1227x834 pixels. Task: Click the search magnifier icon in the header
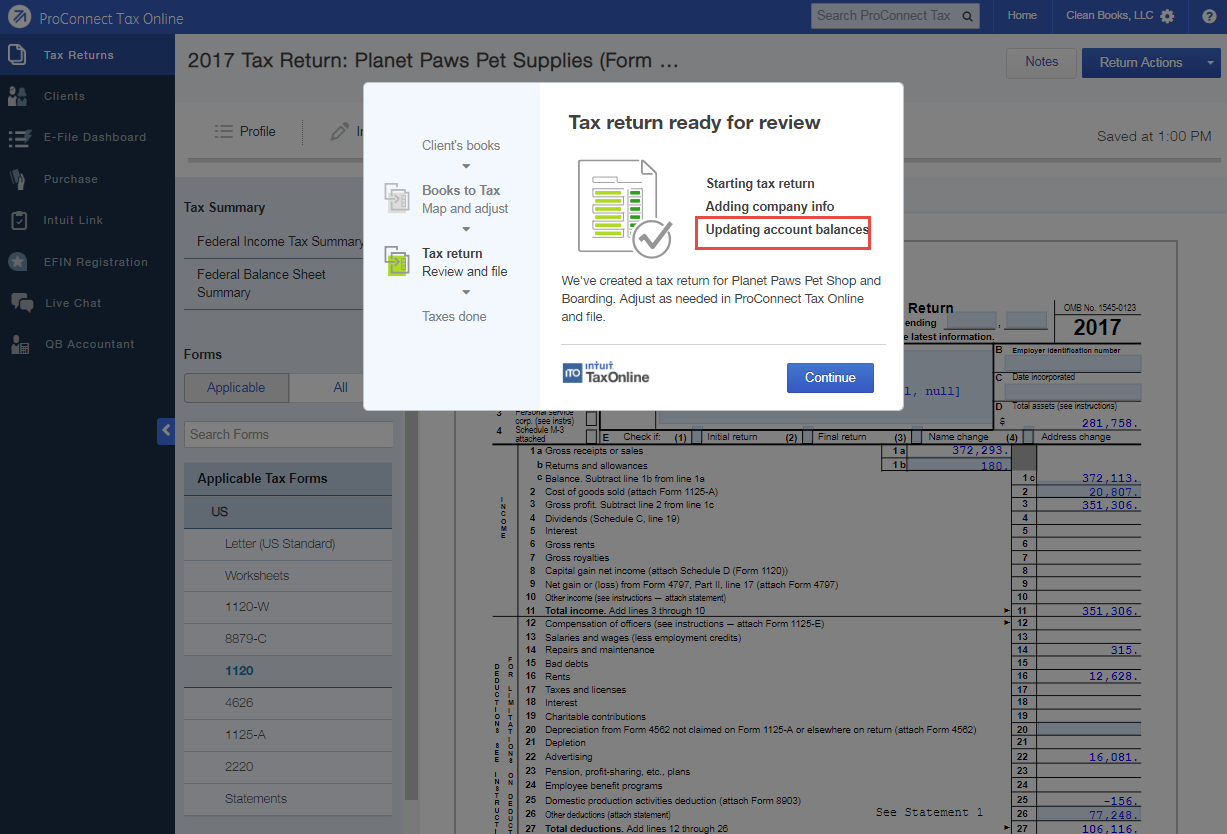click(967, 16)
